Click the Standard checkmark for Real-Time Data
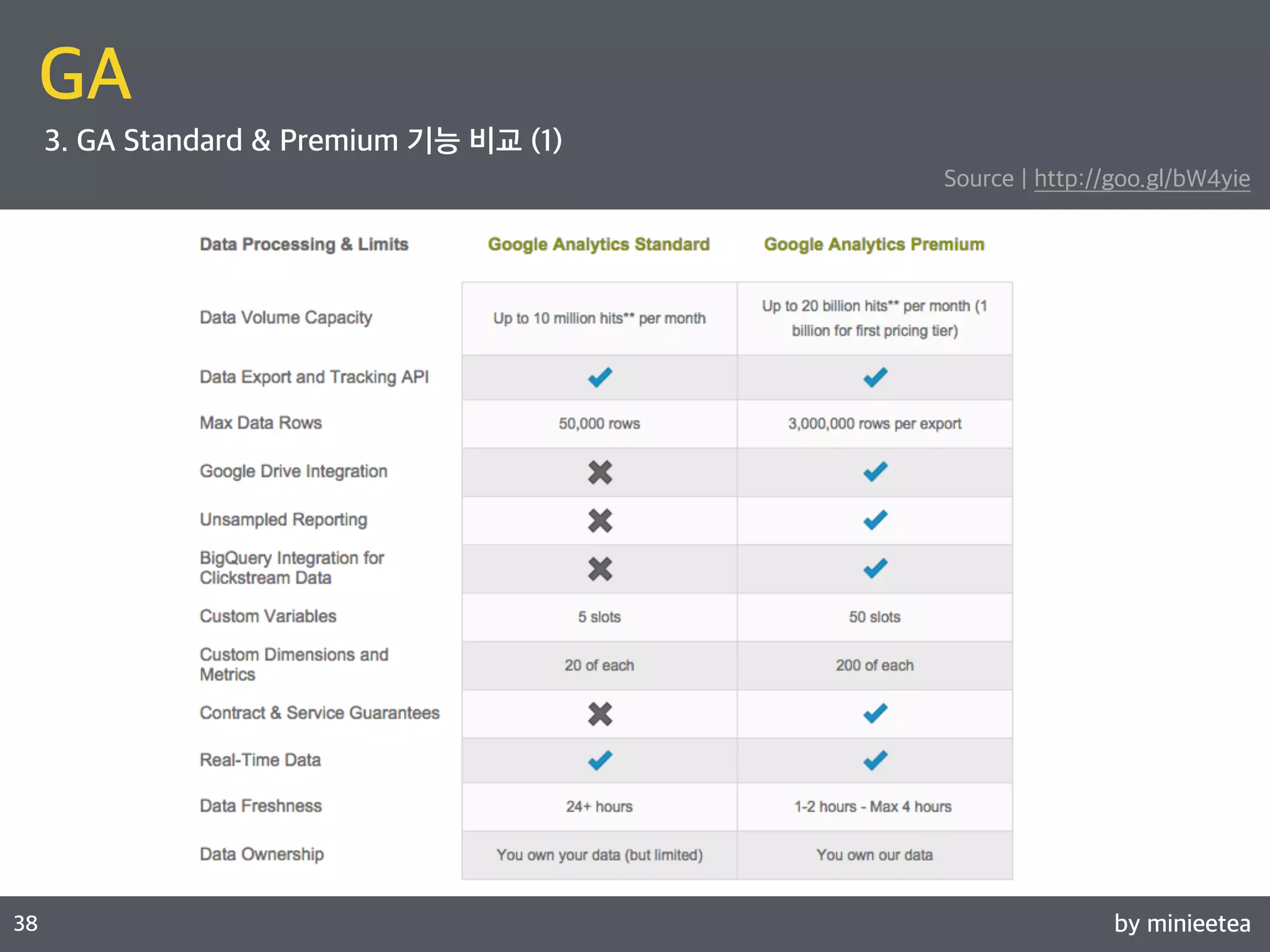The height and width of the screenshot is (952, 1270). (x=600, y=760)
